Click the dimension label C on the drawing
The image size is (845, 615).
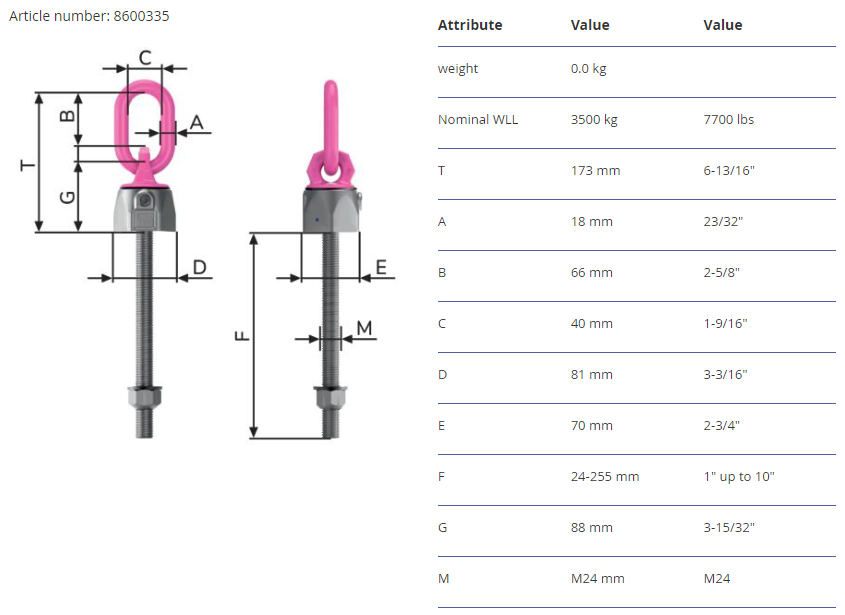pos(145,57)
